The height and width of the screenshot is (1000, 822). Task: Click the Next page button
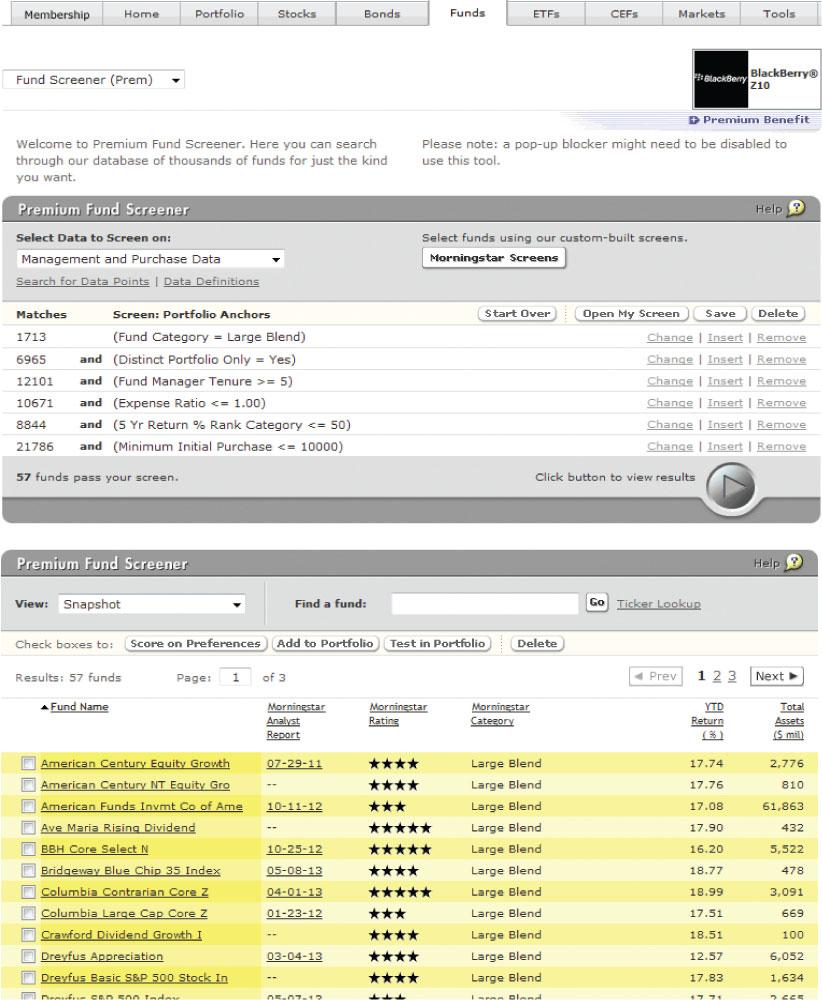pos(777,676)
